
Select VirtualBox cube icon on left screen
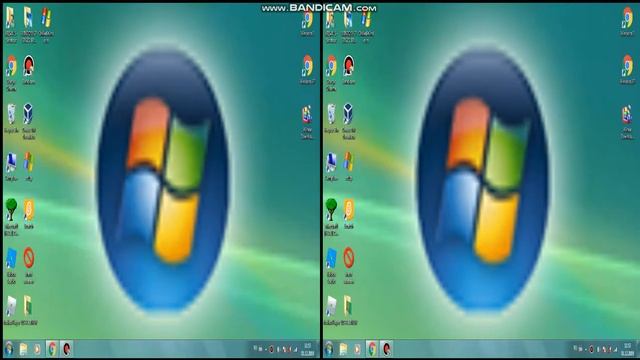coord(28,114)
